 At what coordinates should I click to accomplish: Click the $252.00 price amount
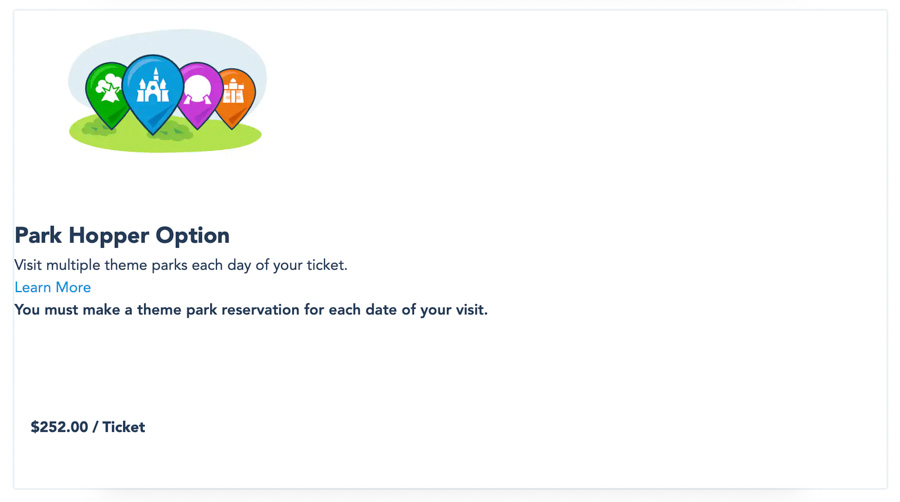[x=59, y=427]
